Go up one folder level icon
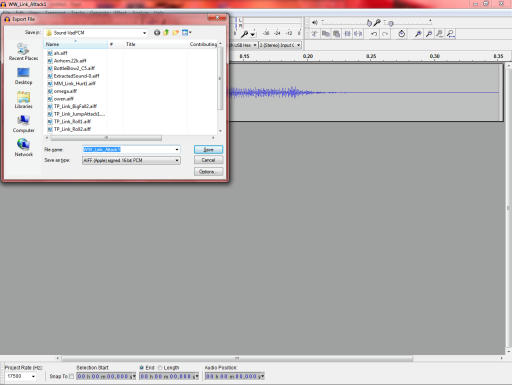 (166, 33)
